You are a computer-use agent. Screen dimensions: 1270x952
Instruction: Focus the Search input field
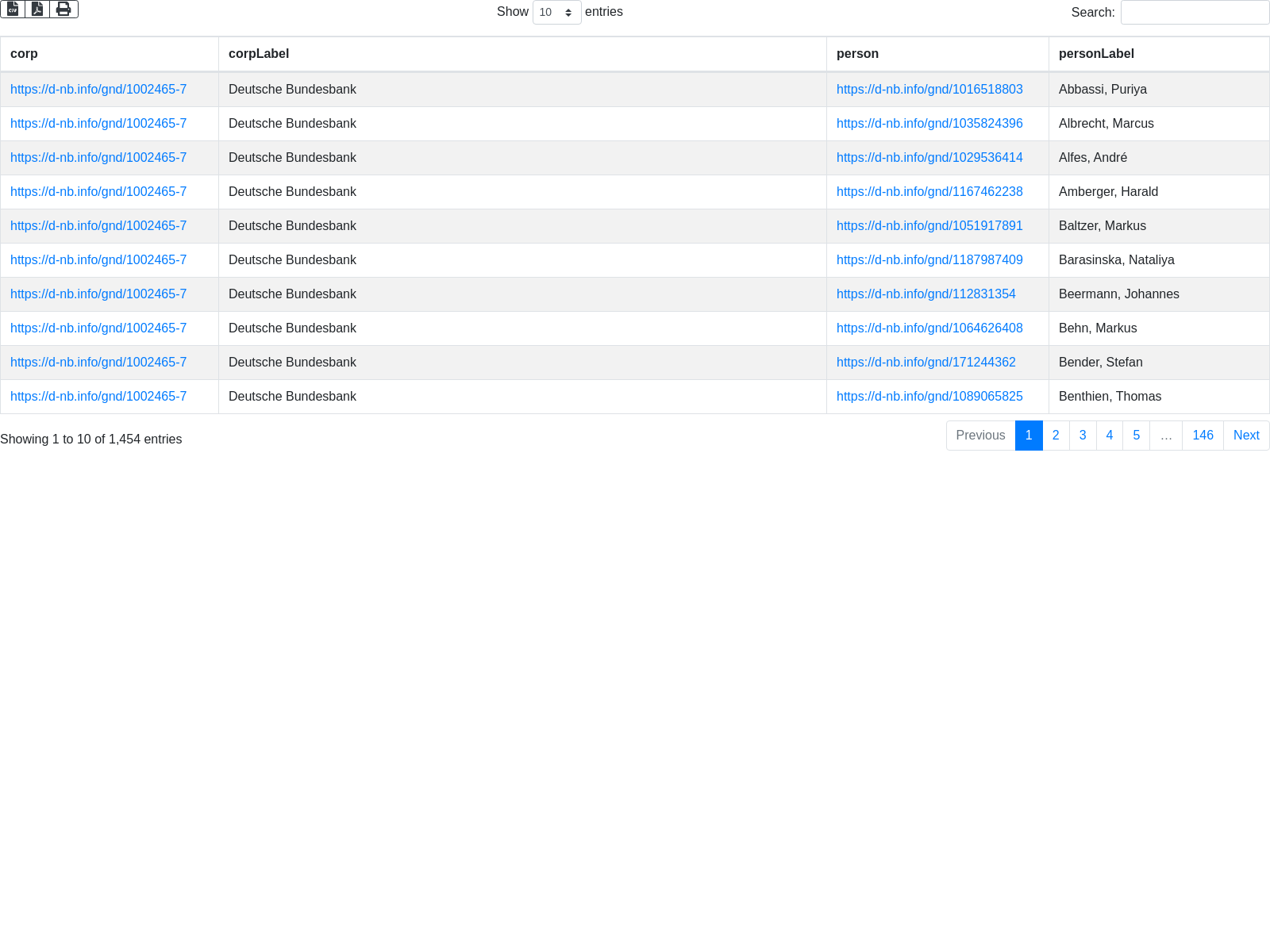pos(1194,12)
